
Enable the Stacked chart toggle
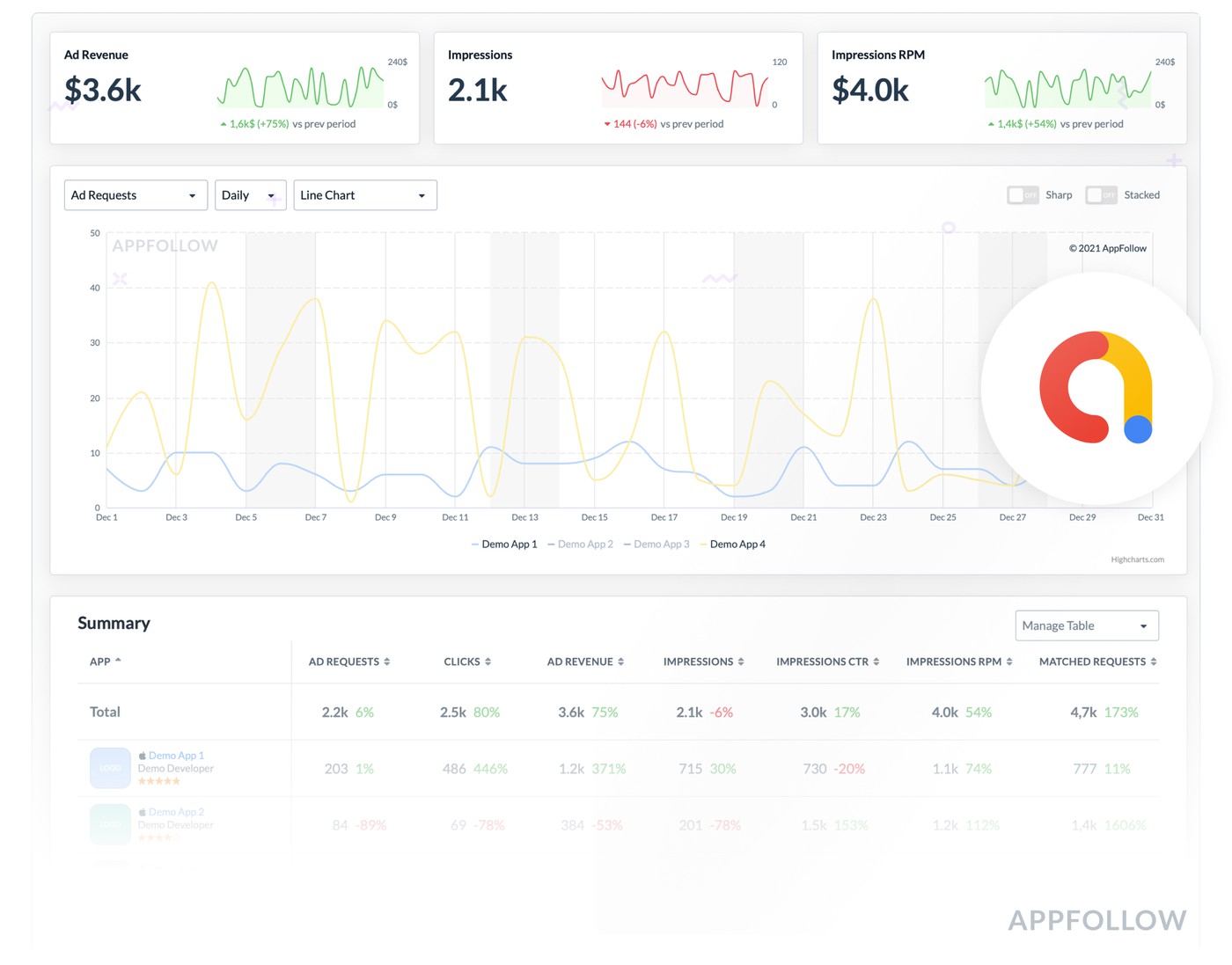point(1101,195)
